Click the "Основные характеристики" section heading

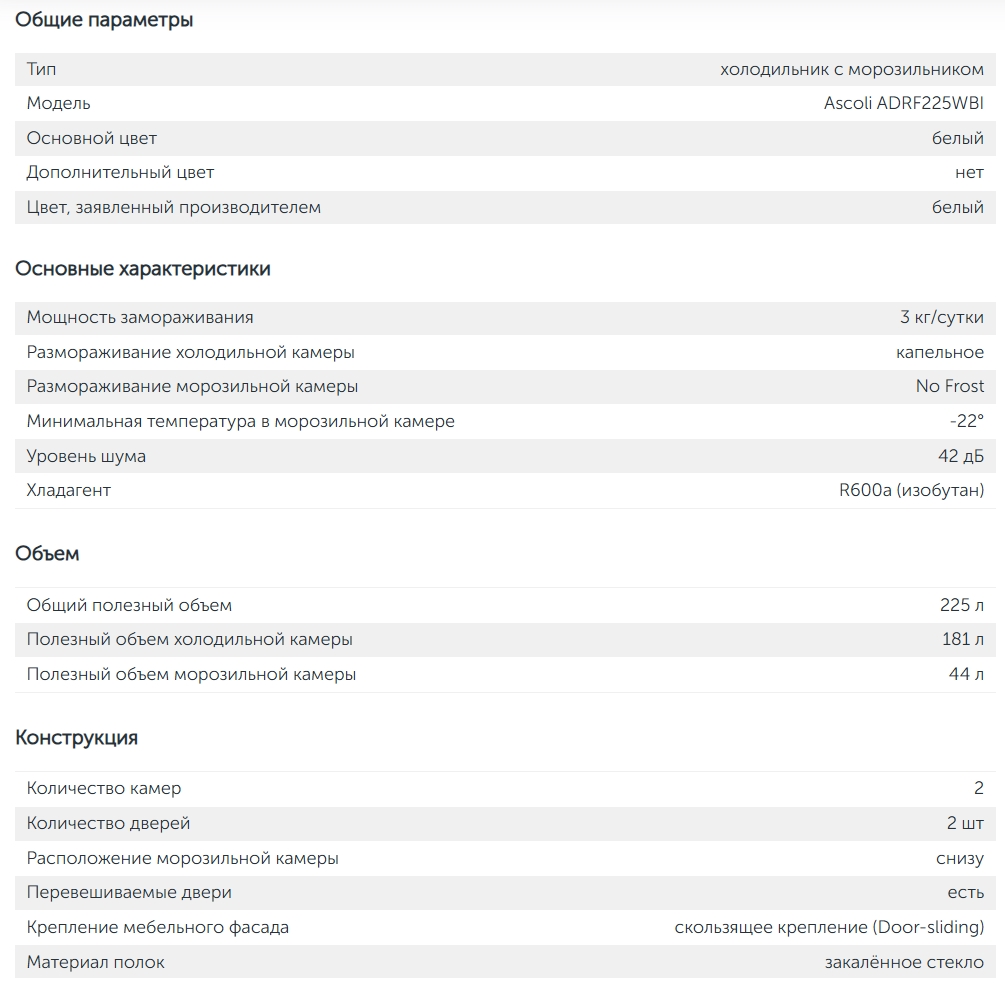pos(143,269)
